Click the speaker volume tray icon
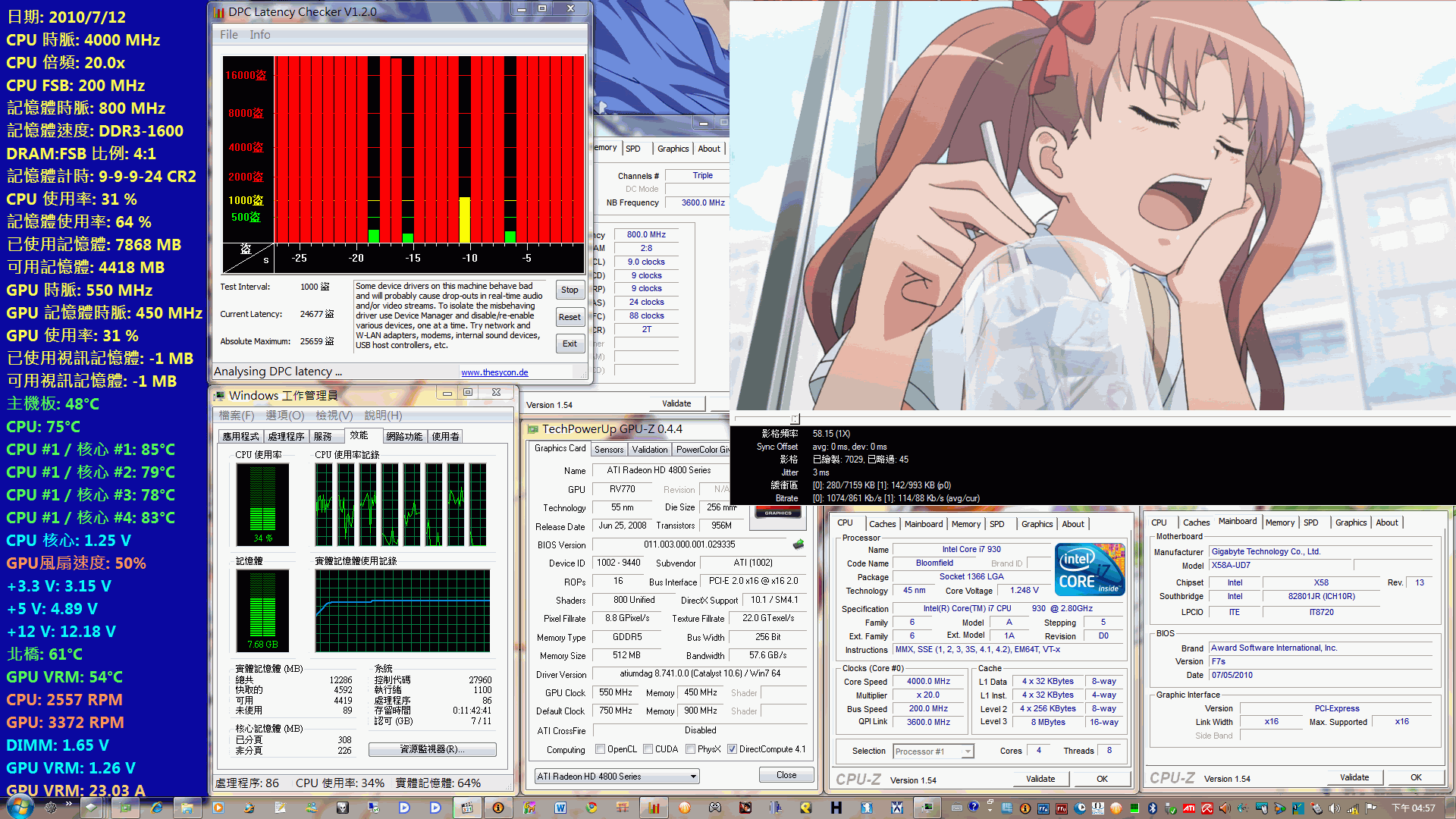Screen dimensions: 1456x819 tap(1334, 808)
